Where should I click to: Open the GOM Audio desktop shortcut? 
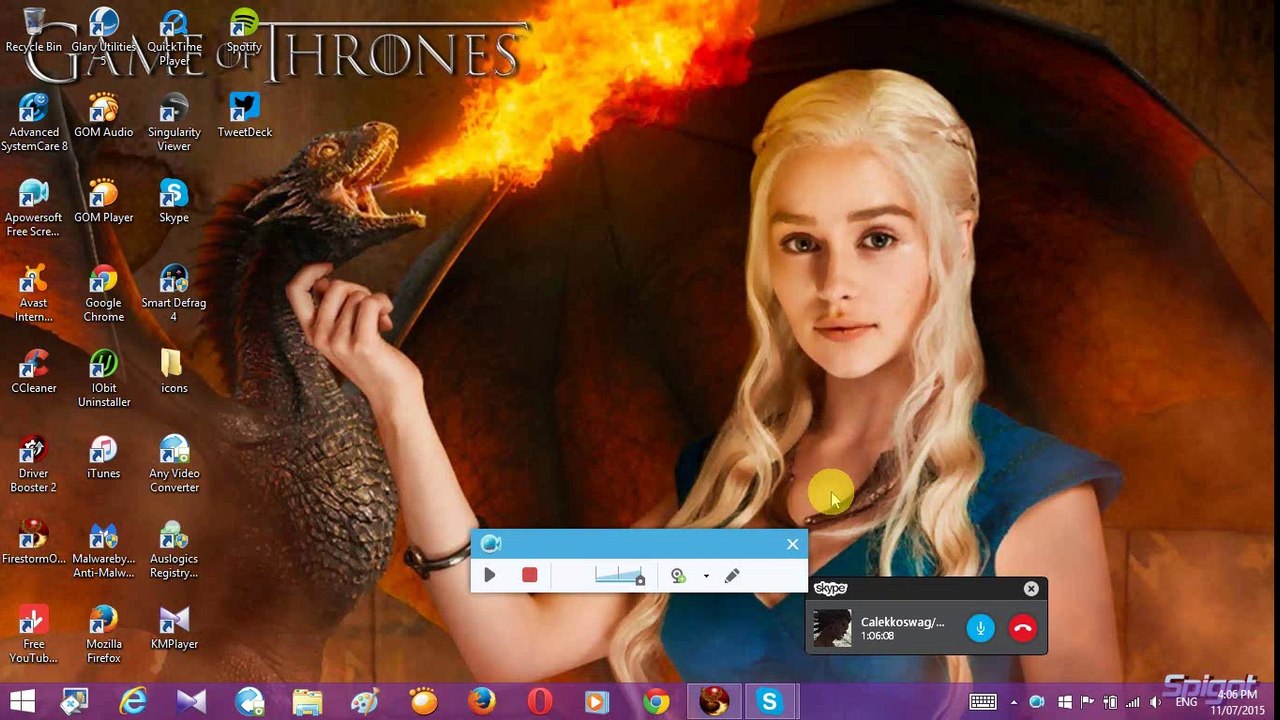[103, 115]
